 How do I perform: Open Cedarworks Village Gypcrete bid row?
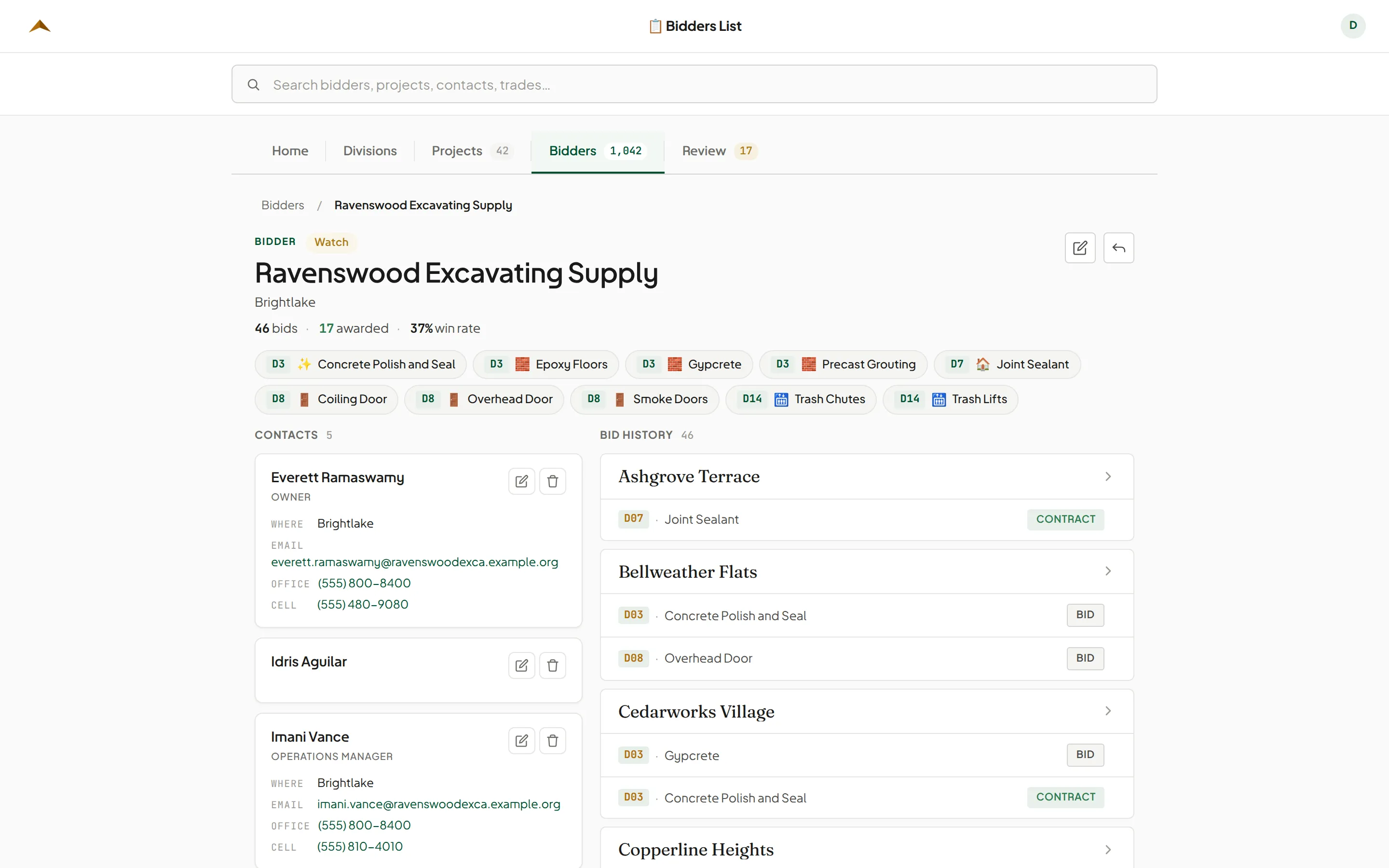tap(867, 755)
